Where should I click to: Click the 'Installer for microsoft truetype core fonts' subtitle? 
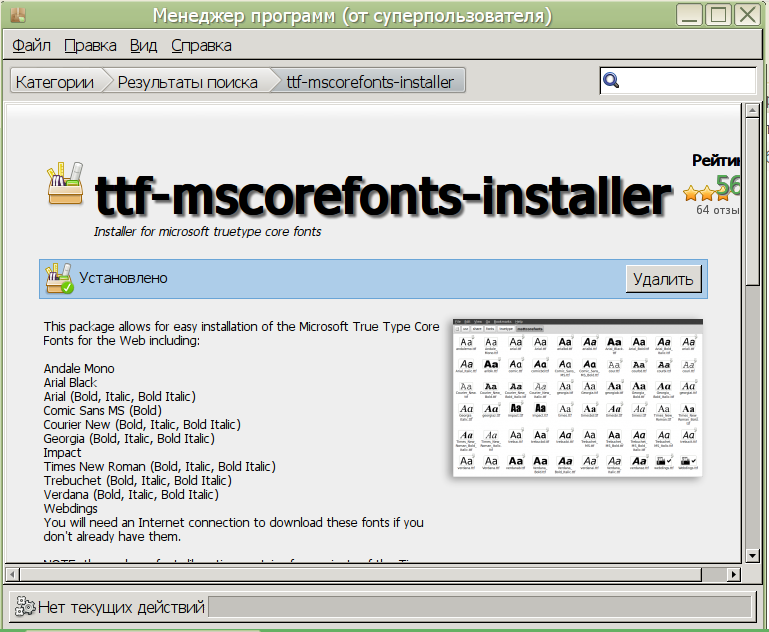point(207,231)
